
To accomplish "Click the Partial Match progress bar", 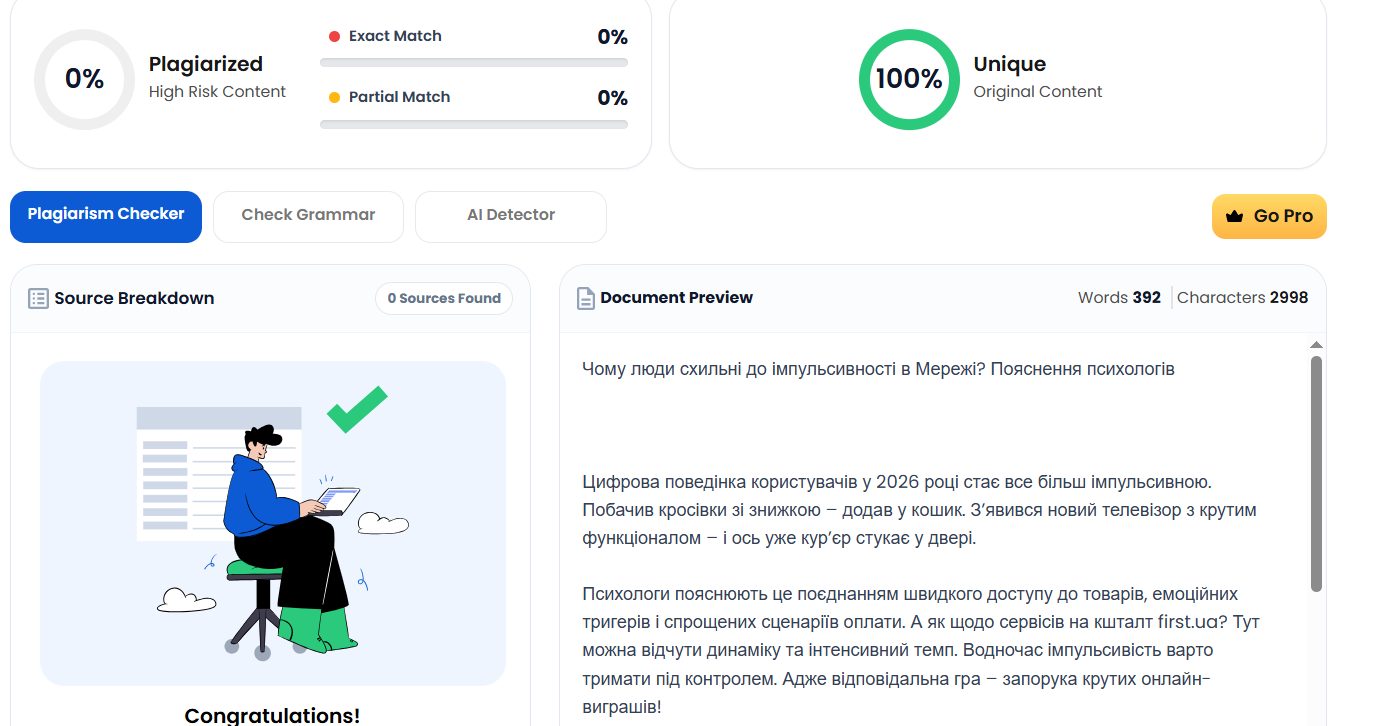I will tap(474, 124).
